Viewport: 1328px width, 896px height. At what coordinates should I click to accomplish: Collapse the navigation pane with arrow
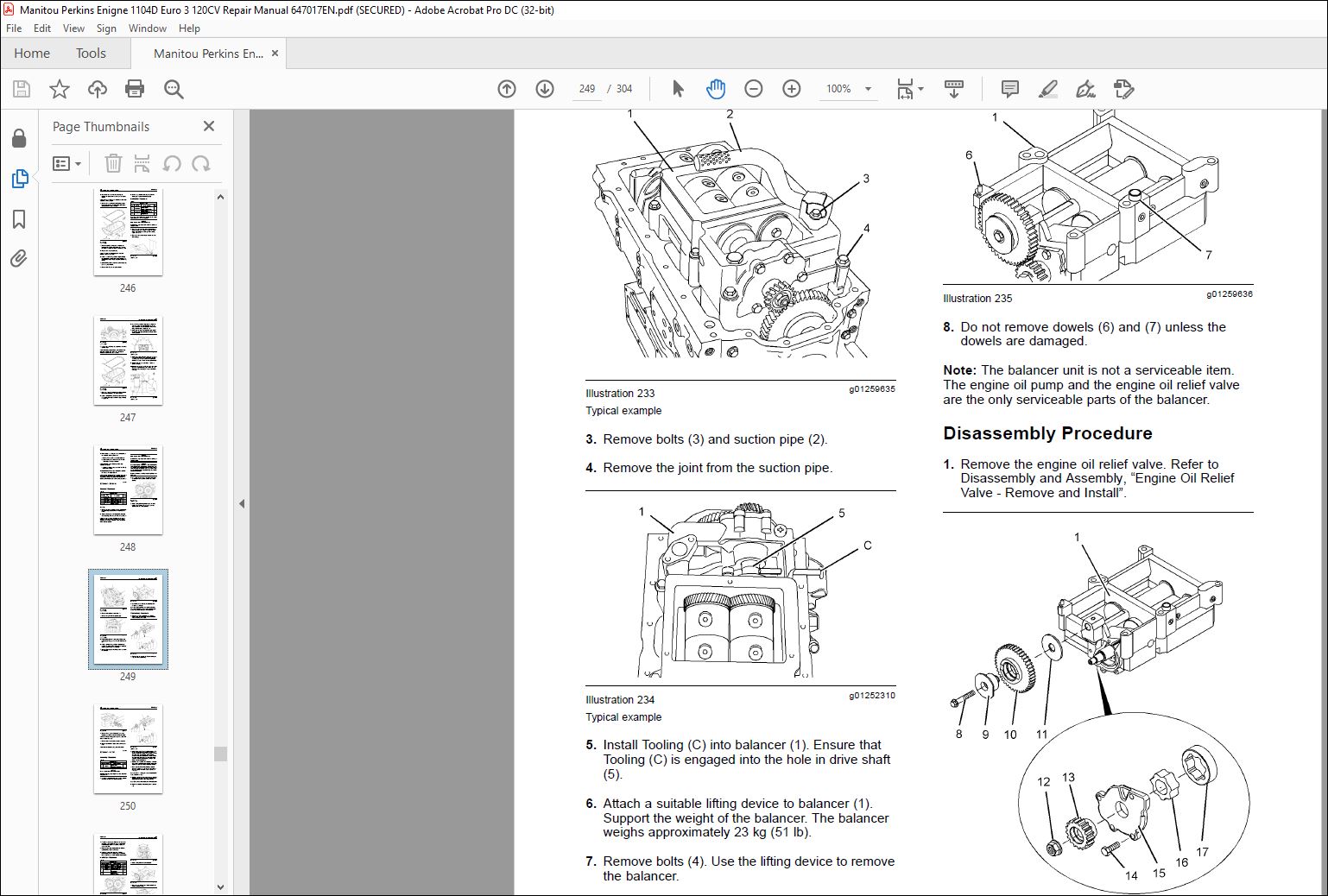point(242,503)
